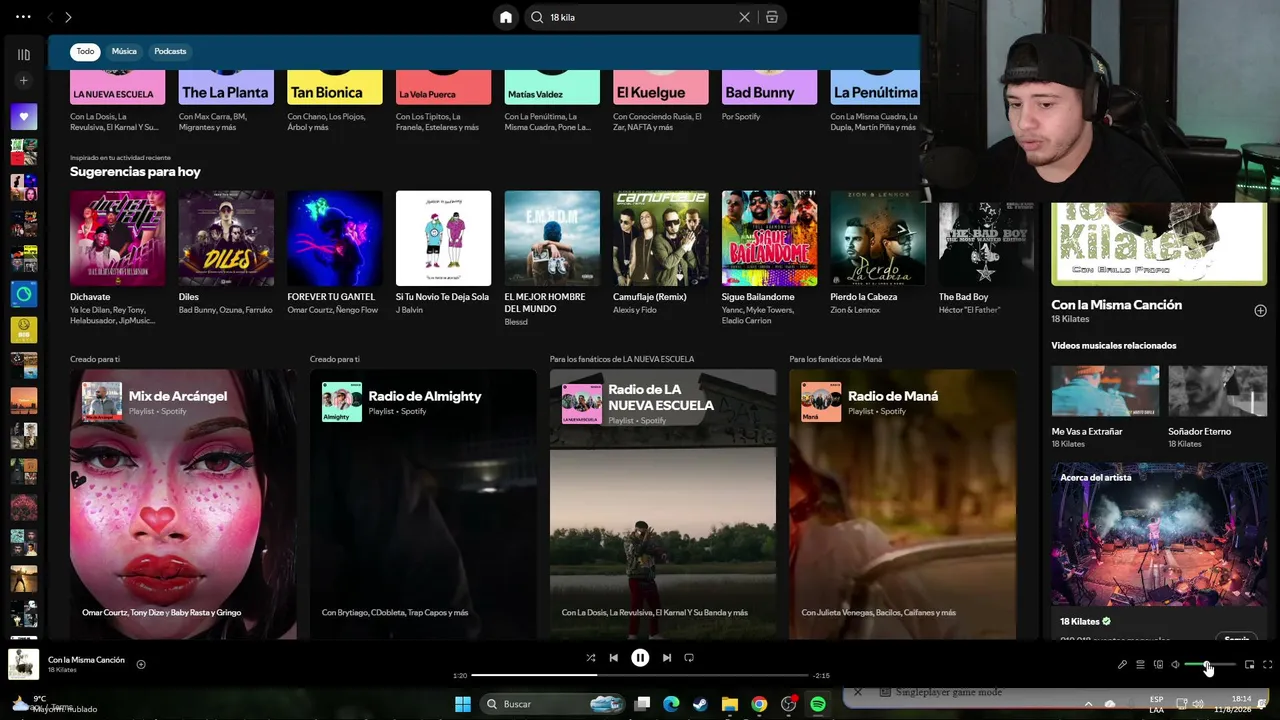The width and height of the screenshot is (1280, 720).
Task: Open FOREVER TU GANTEL suggestion
Action: click(x=334, y=253)
